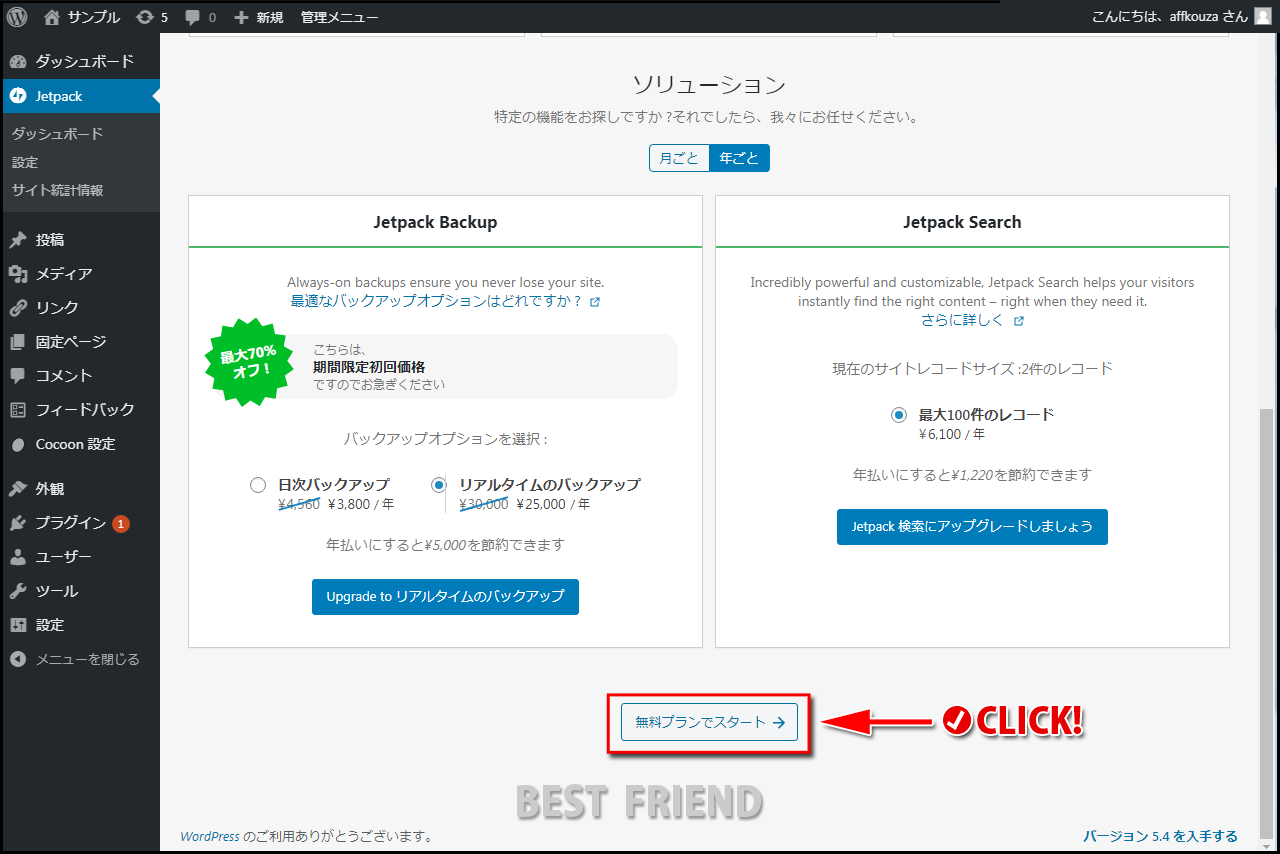Open account greeting こんにちは、affkouza さん

pos(1170,16)
